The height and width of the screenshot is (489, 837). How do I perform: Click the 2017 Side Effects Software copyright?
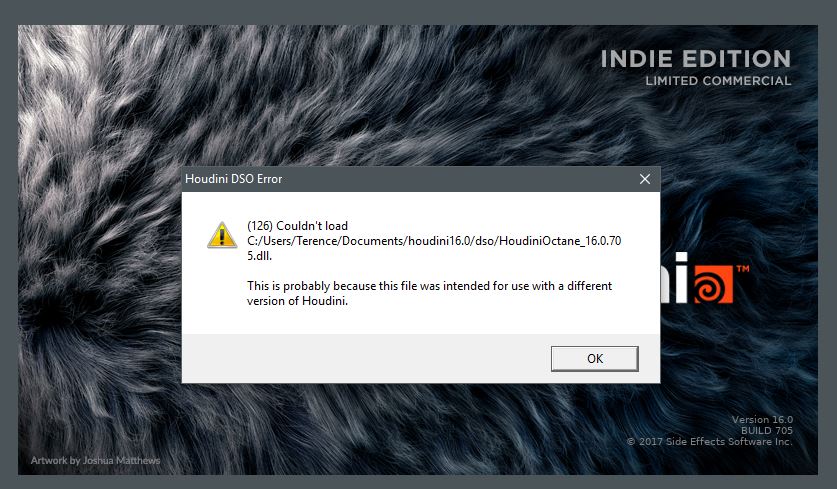(709, 441)
